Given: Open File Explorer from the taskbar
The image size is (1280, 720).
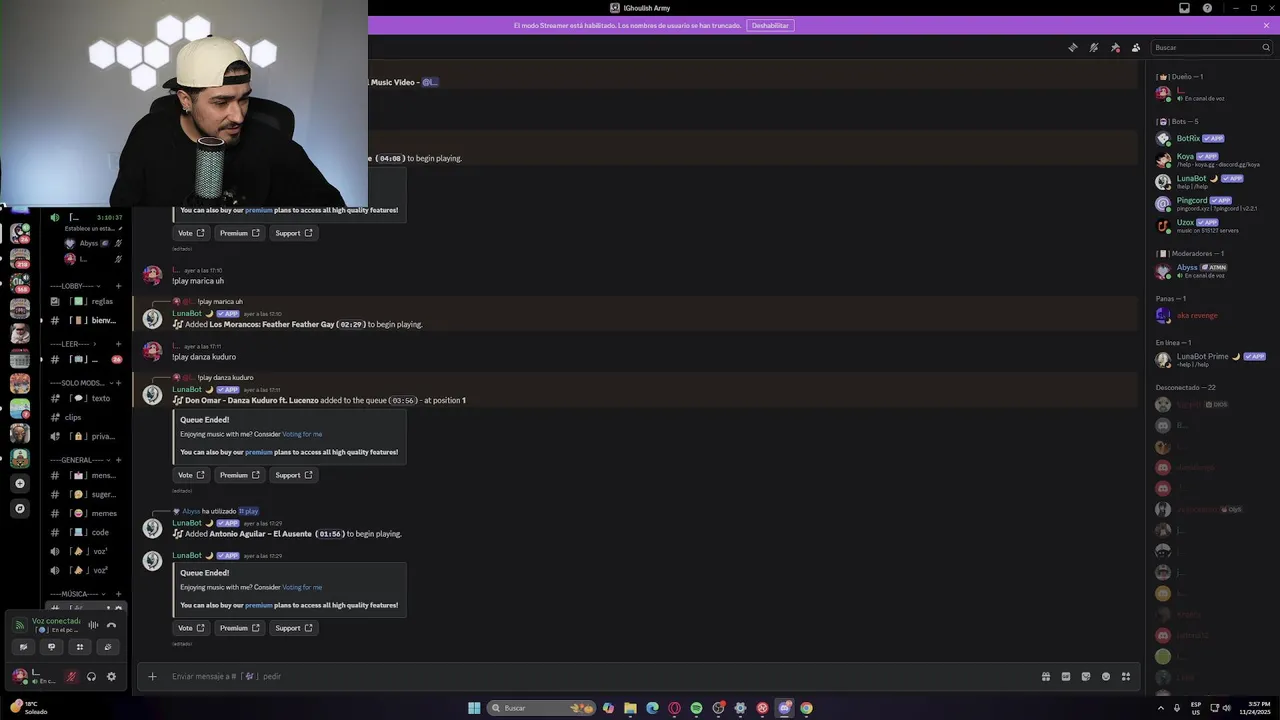Looking at the screenshot, I should [x=630, y=708].
